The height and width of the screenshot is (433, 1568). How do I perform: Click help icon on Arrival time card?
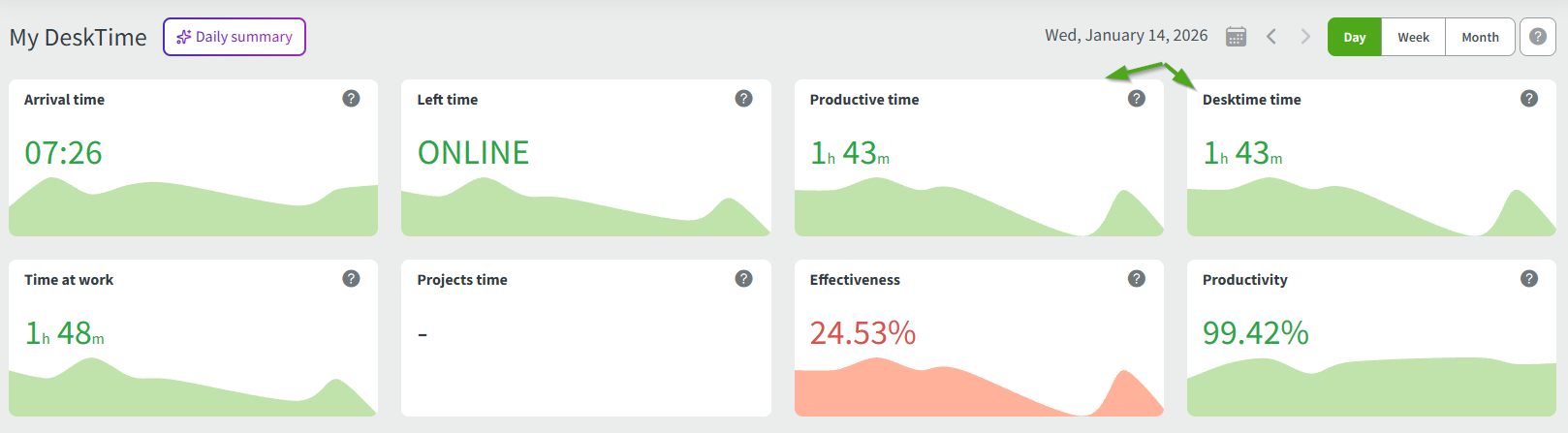tap(351, 99)
